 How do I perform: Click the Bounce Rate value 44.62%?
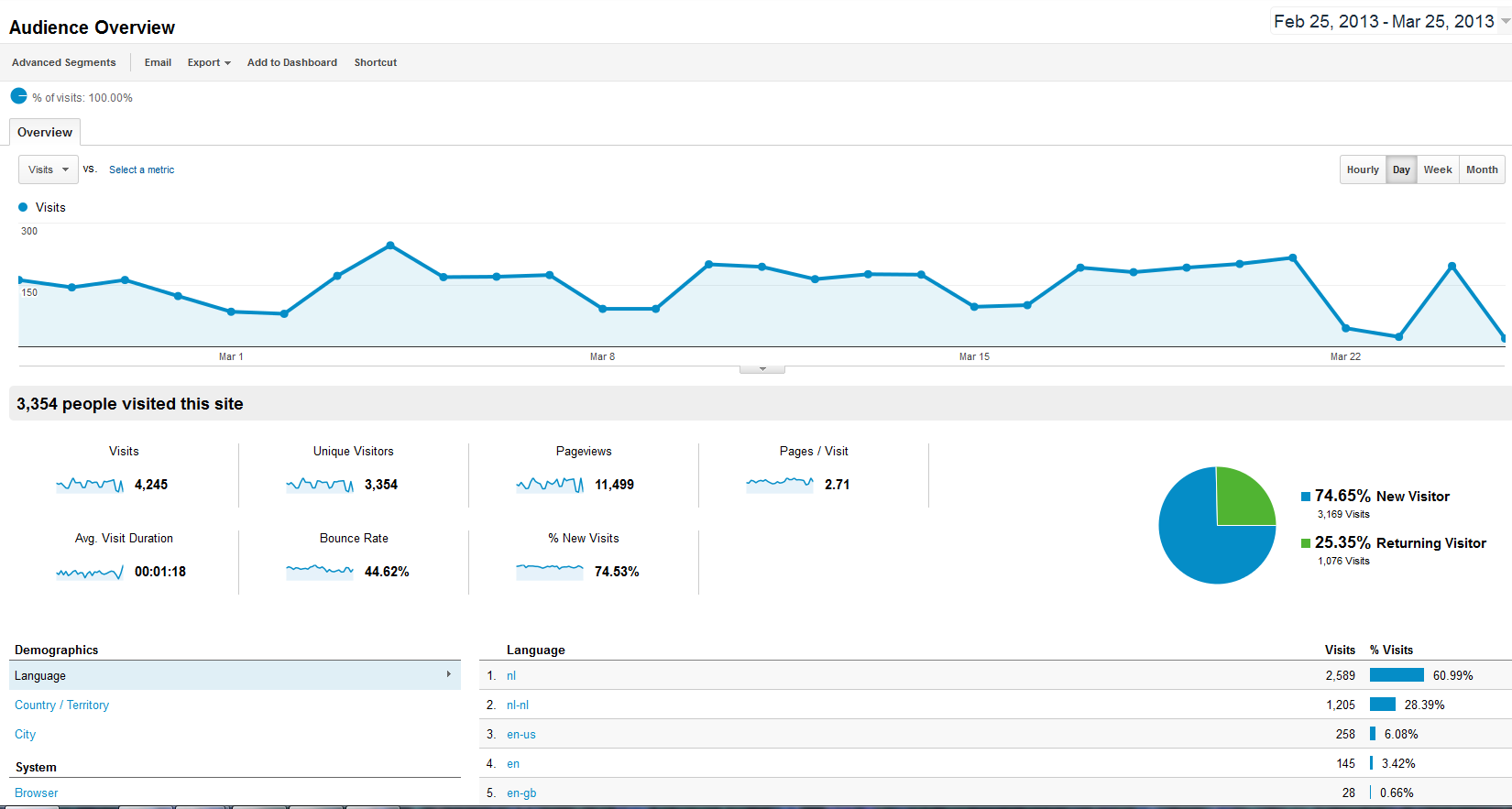click(x=387, y=572)
